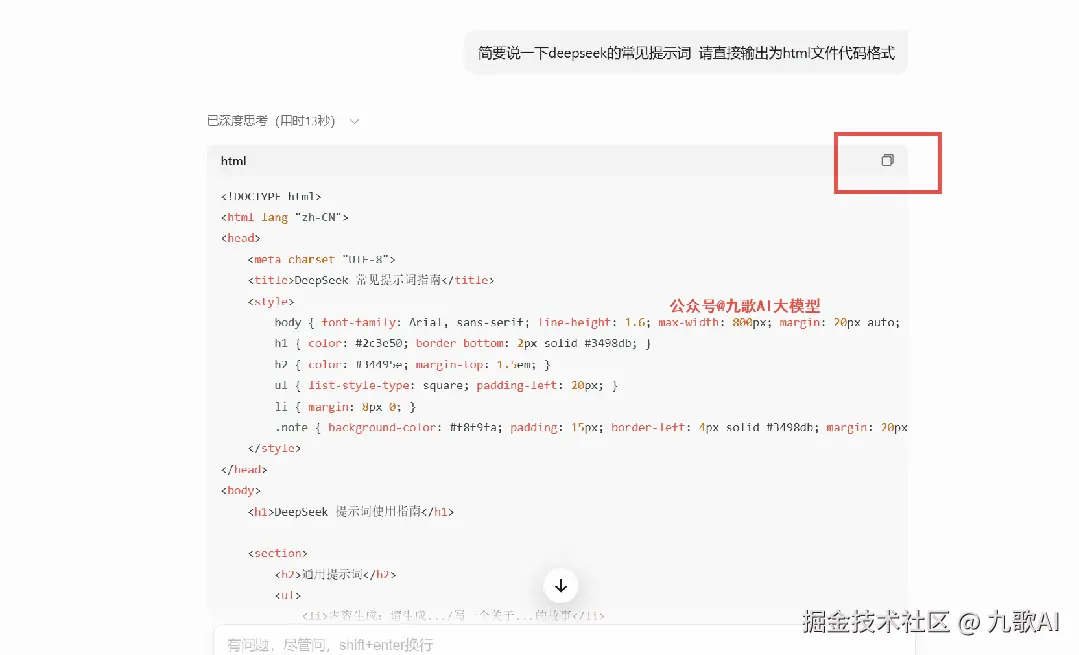Select the 'h1 { color: #2c3e50' line
This screenshot has height=655, width=1079.
click(462, 343)
